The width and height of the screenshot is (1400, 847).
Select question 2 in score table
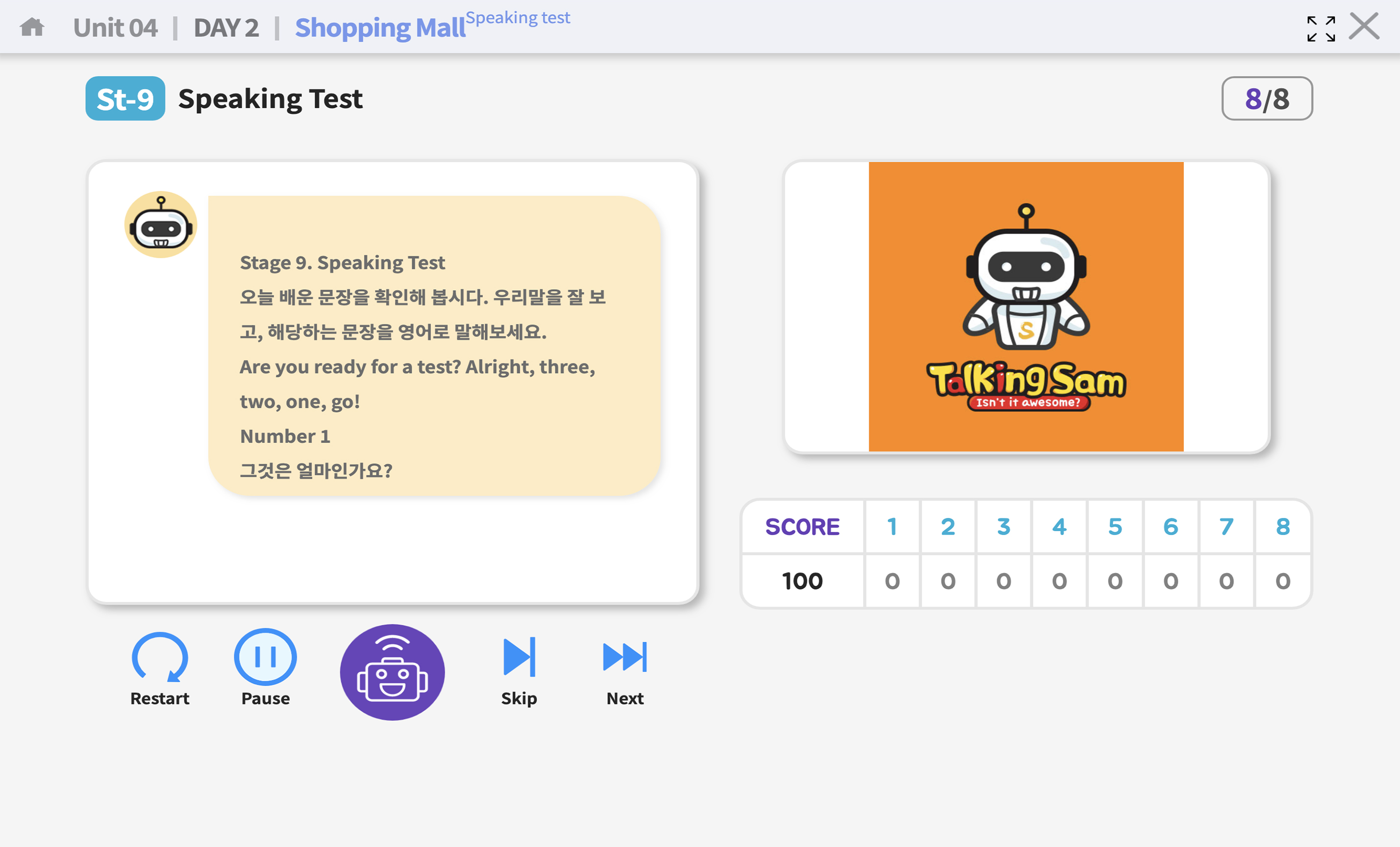click(948, 526)
